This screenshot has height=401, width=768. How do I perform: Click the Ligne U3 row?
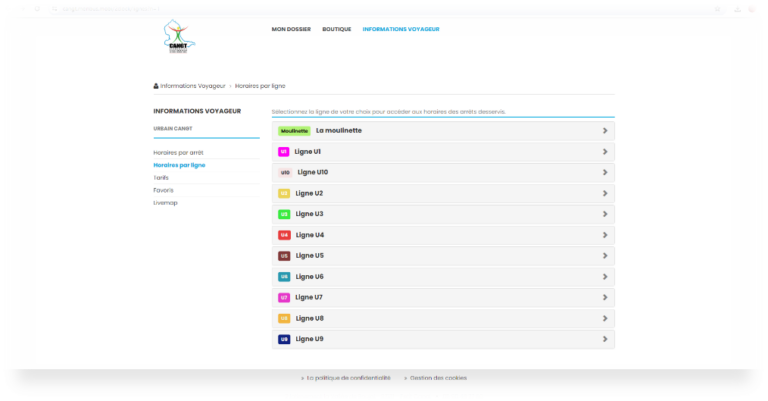[443, 214]
